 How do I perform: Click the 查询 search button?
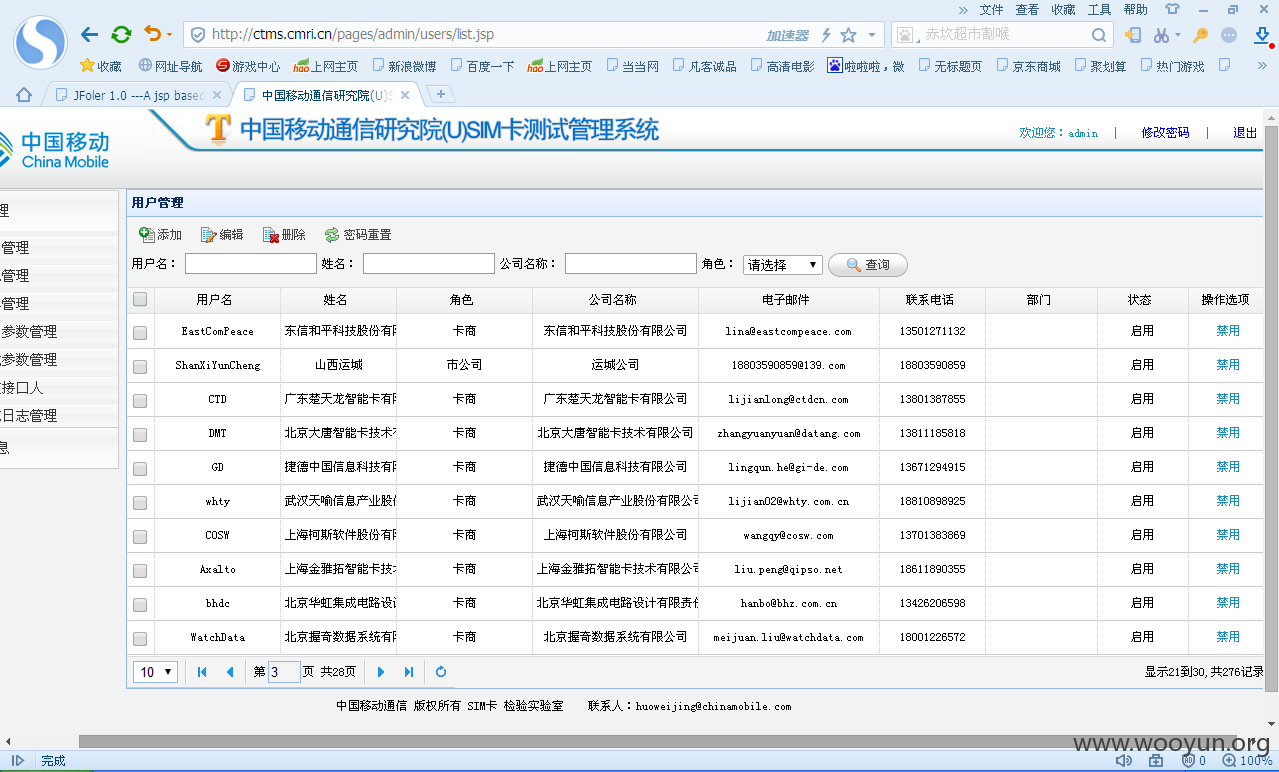(868, 265)
